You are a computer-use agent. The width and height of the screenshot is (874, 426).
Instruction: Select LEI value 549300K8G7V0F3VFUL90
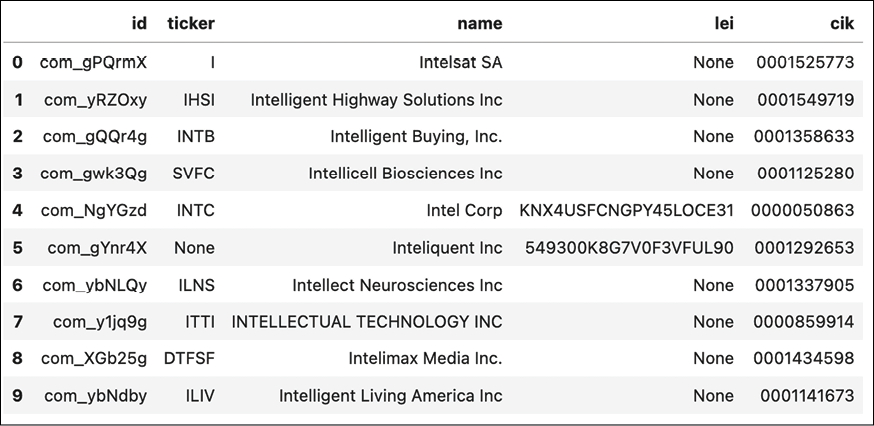point(629,248)
